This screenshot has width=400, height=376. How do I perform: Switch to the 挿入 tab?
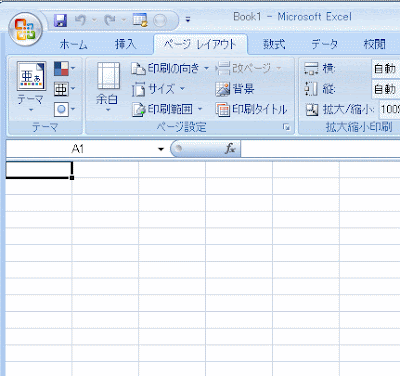pyautogui.click(x=126, y=44)
